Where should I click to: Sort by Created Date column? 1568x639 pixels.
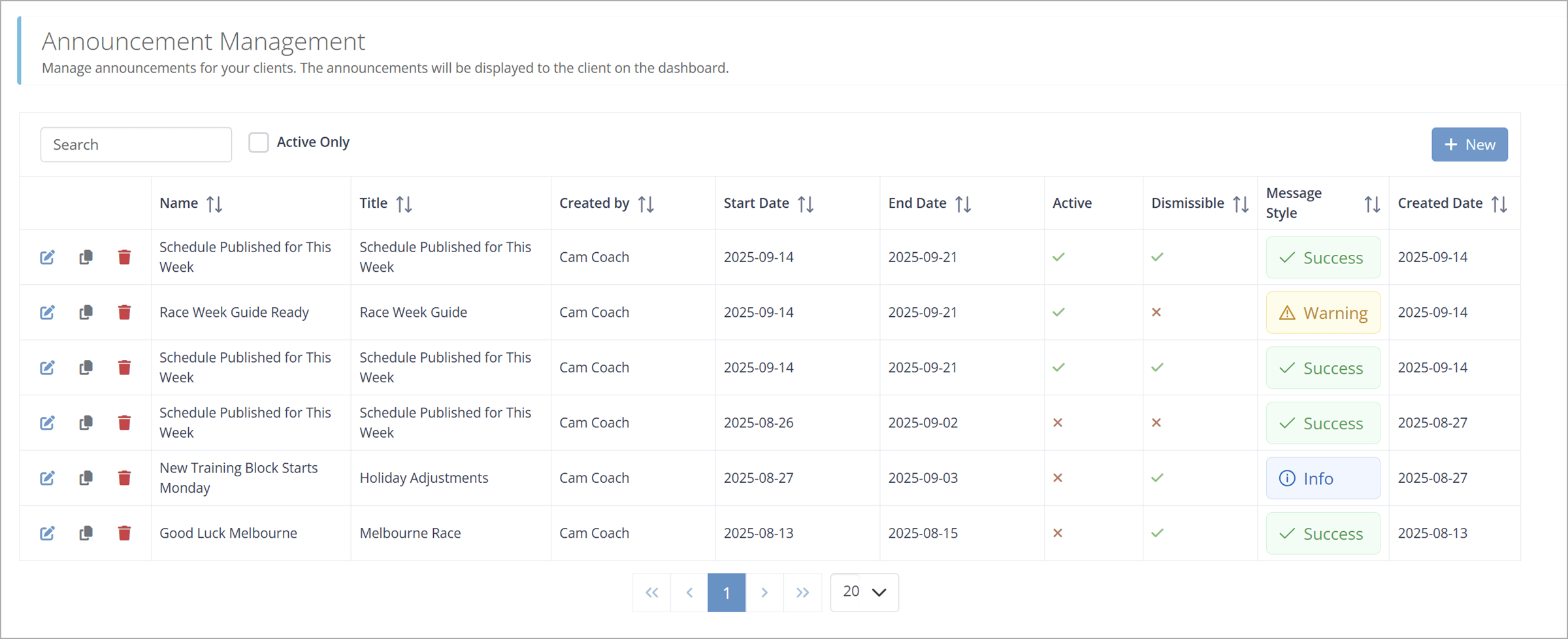tap(1499, 204)
